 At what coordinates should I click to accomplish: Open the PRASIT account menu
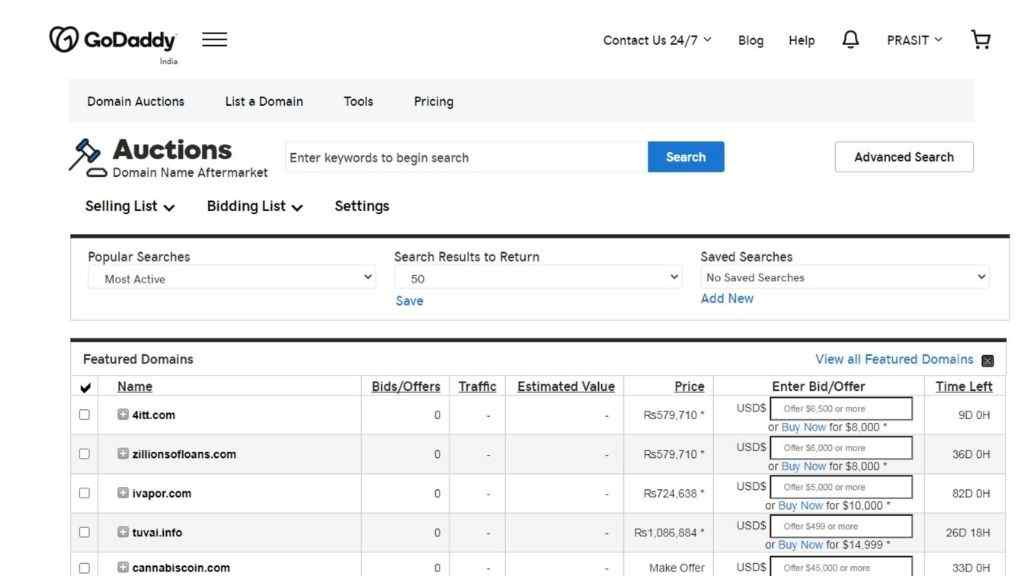pos(914,40)
